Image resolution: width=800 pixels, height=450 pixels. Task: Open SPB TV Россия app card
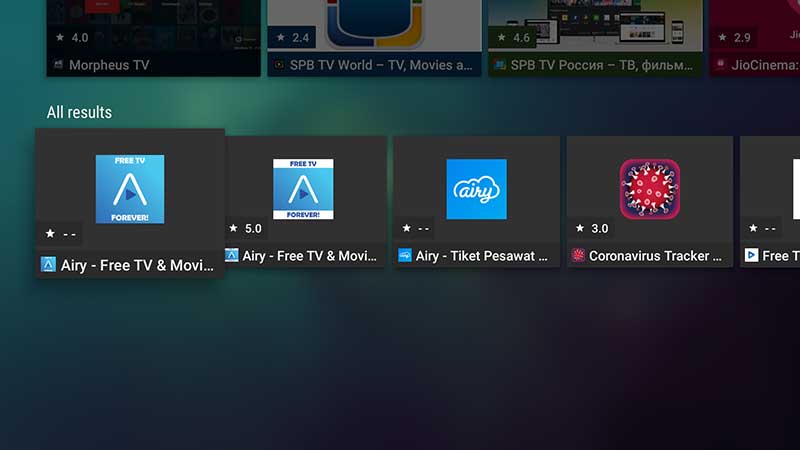pyautogui.click(x=595, y=38)
